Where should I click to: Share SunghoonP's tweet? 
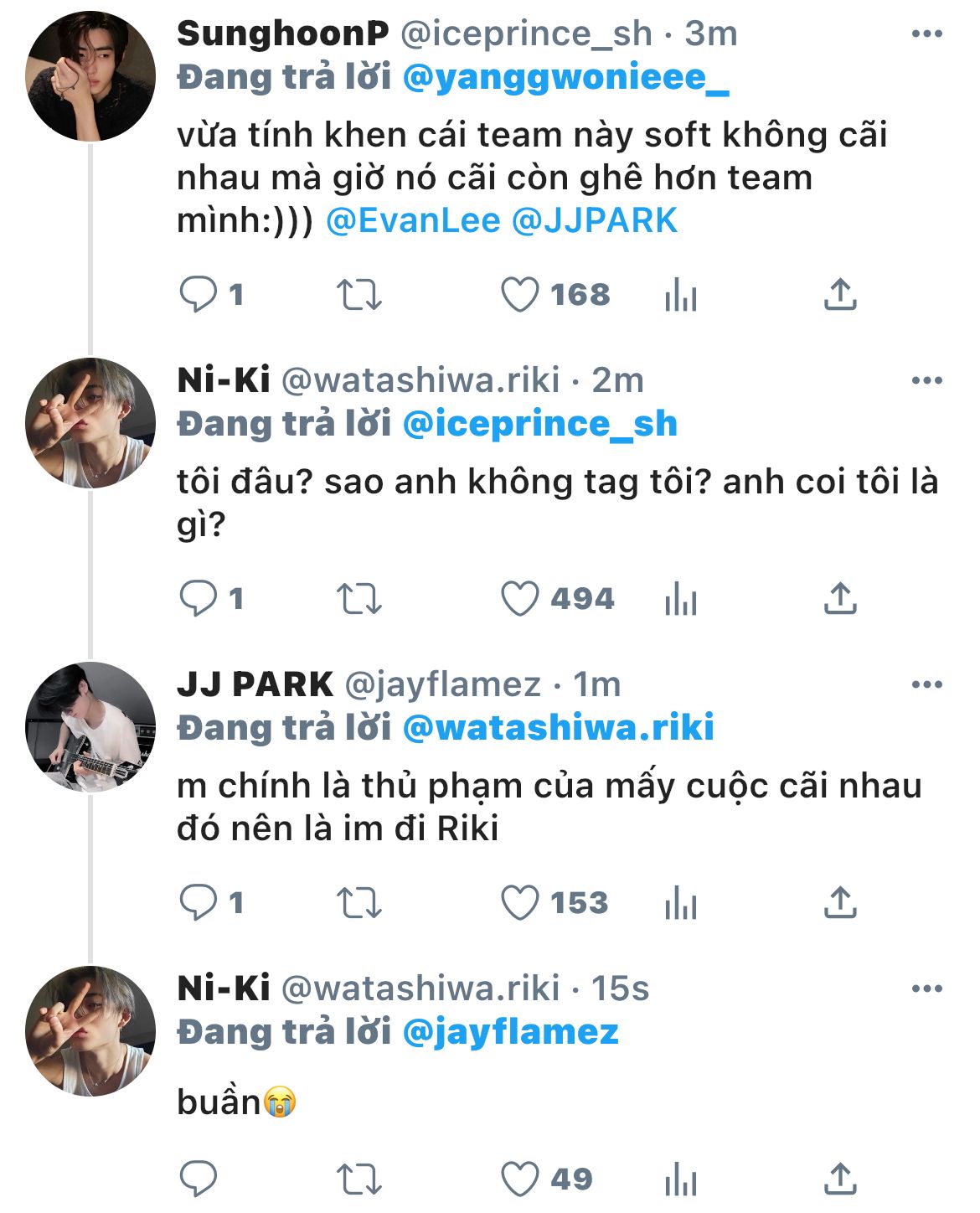coord(840,295)
